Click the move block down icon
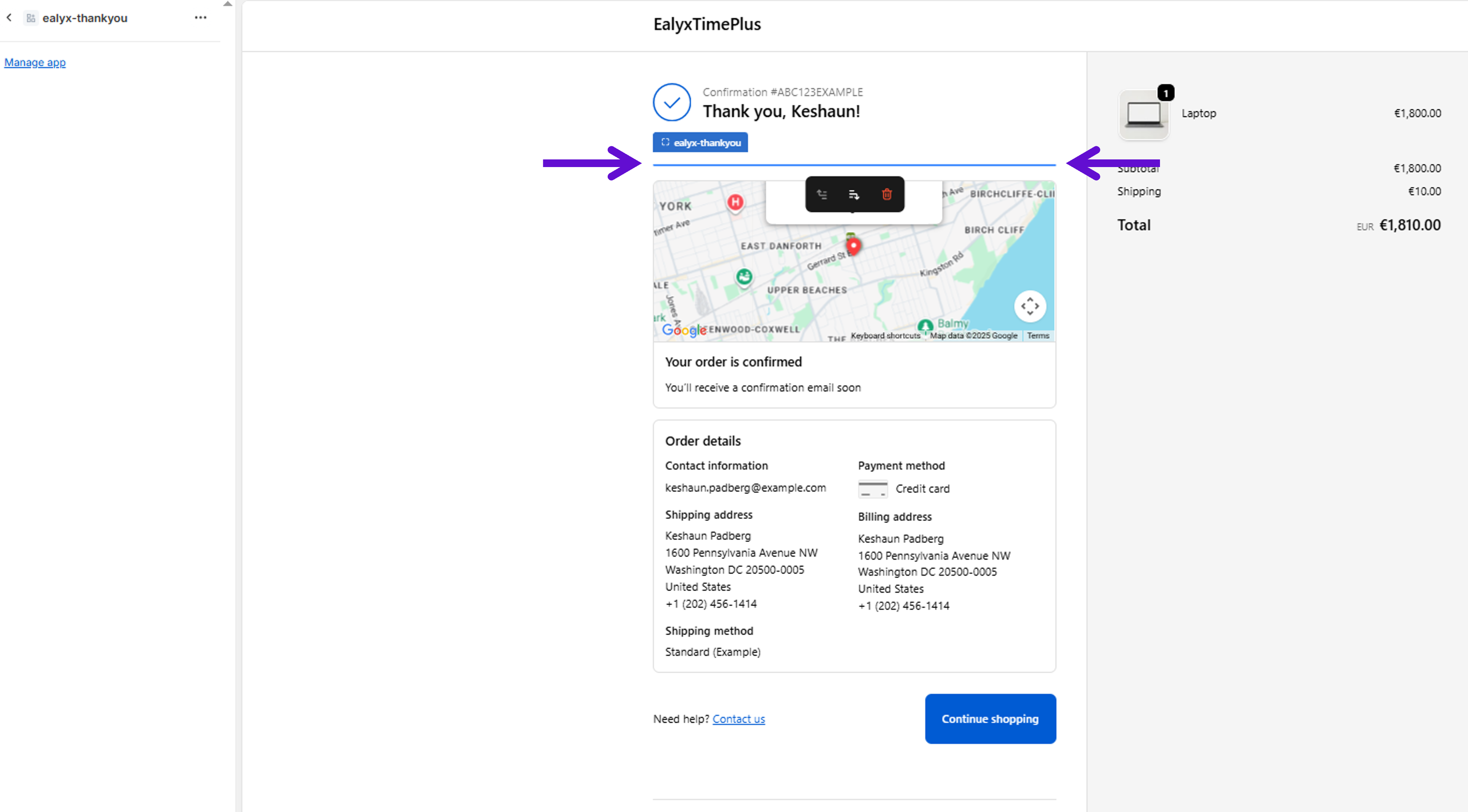This screenshot has width=1468, height=812. click(854, 194)
